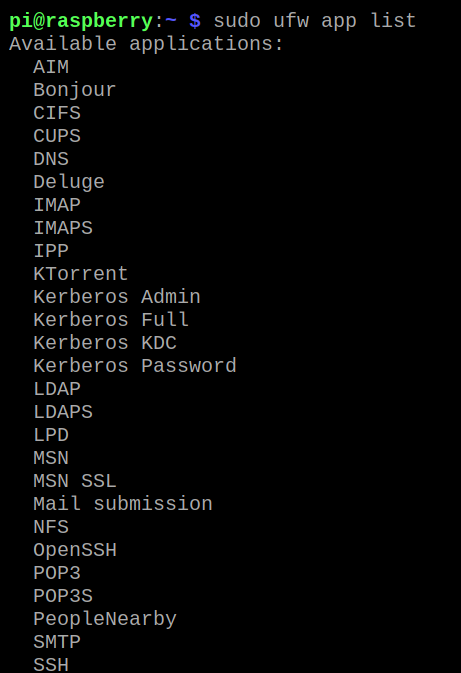Click the LDAPS entry
This screenshot has height=673, width=461.
[x=63, y=412]
